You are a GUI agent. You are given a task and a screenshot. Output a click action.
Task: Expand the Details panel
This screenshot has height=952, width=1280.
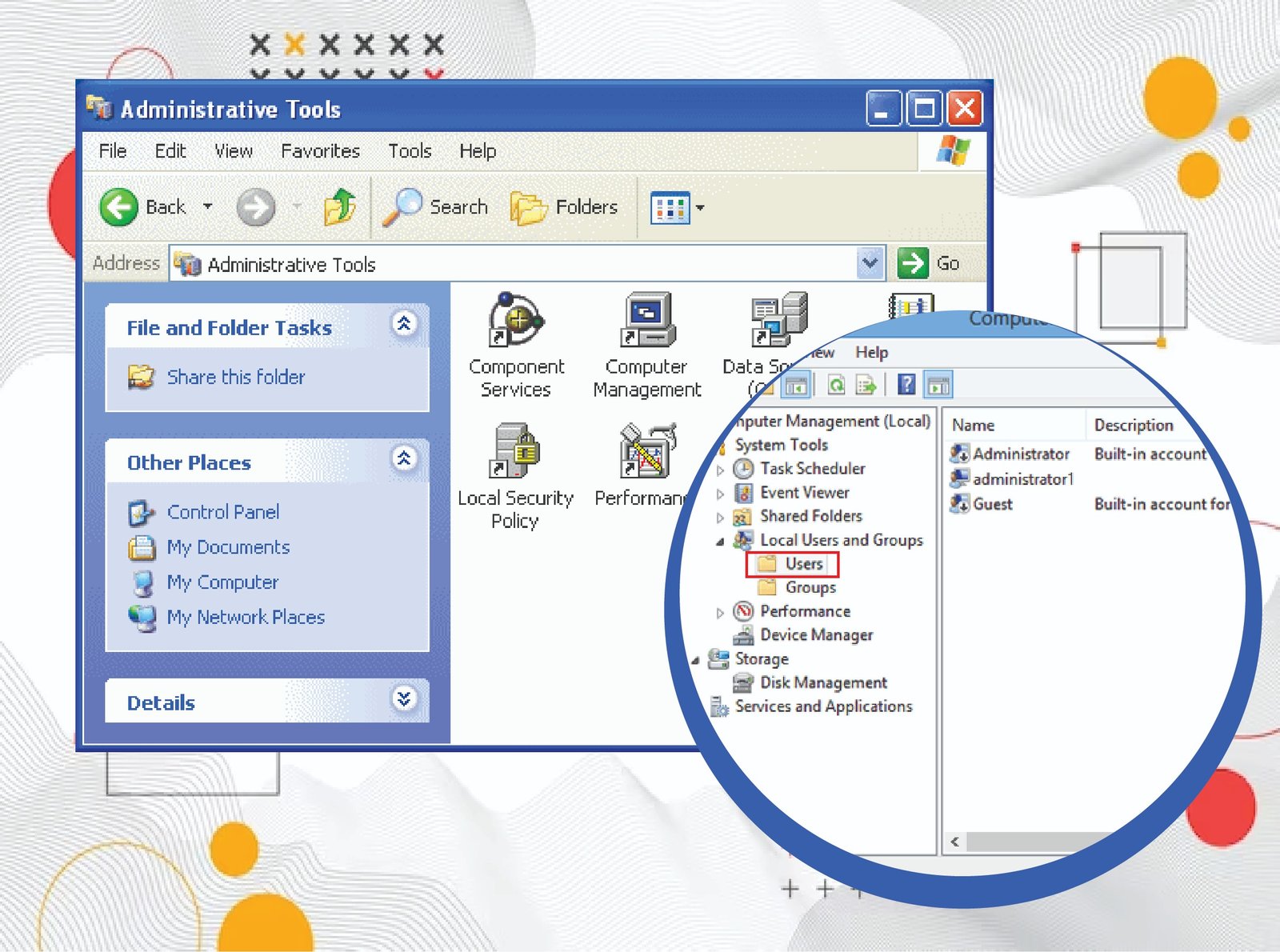pos(404,699)
